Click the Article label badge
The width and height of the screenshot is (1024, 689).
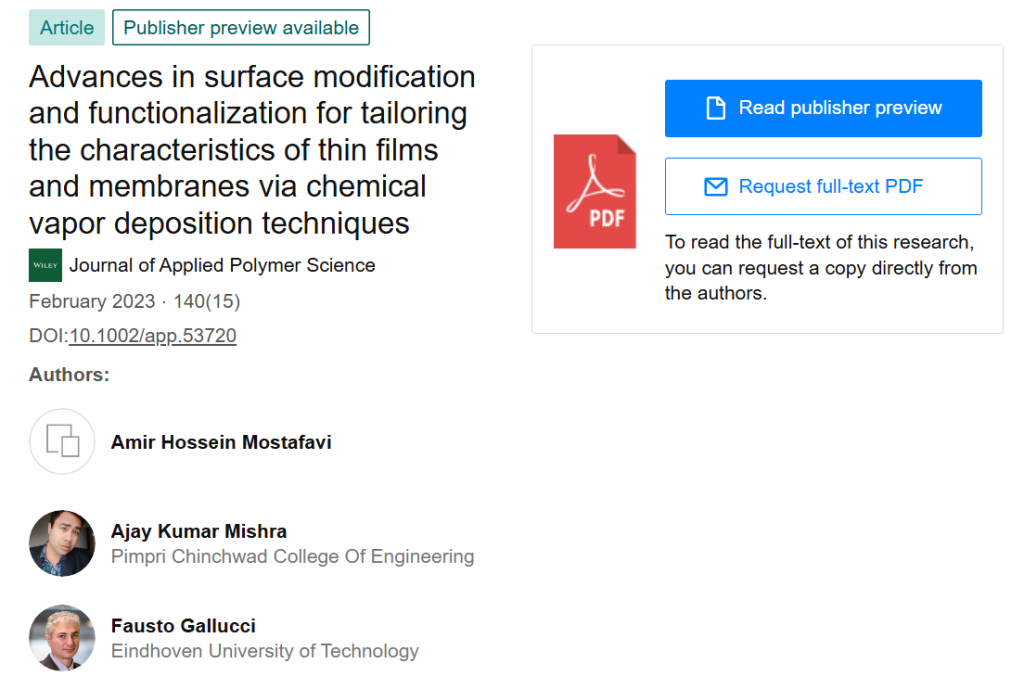(66, 27)
